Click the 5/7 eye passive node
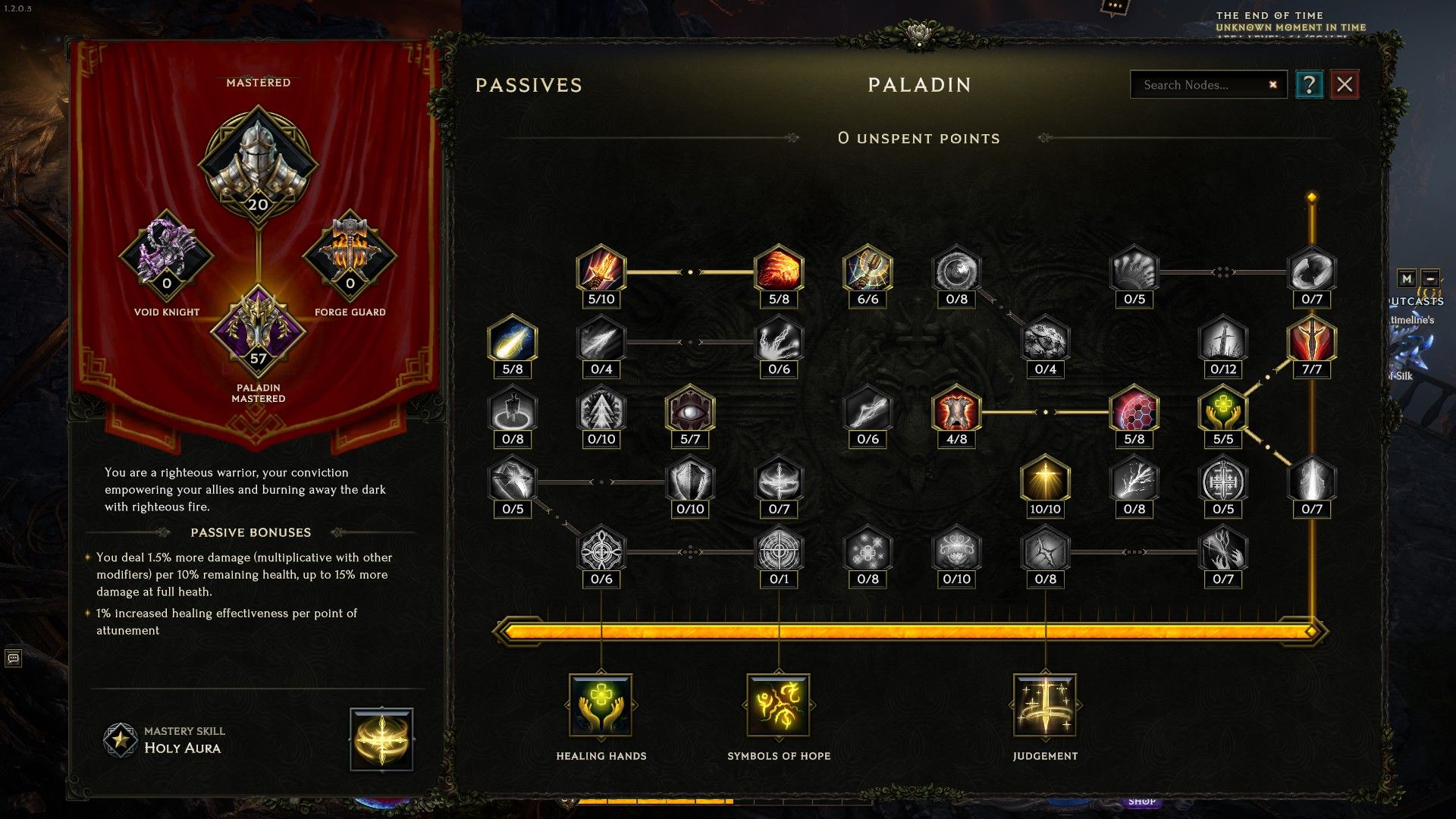1456x819 pixels. click(x=690, y=411)
